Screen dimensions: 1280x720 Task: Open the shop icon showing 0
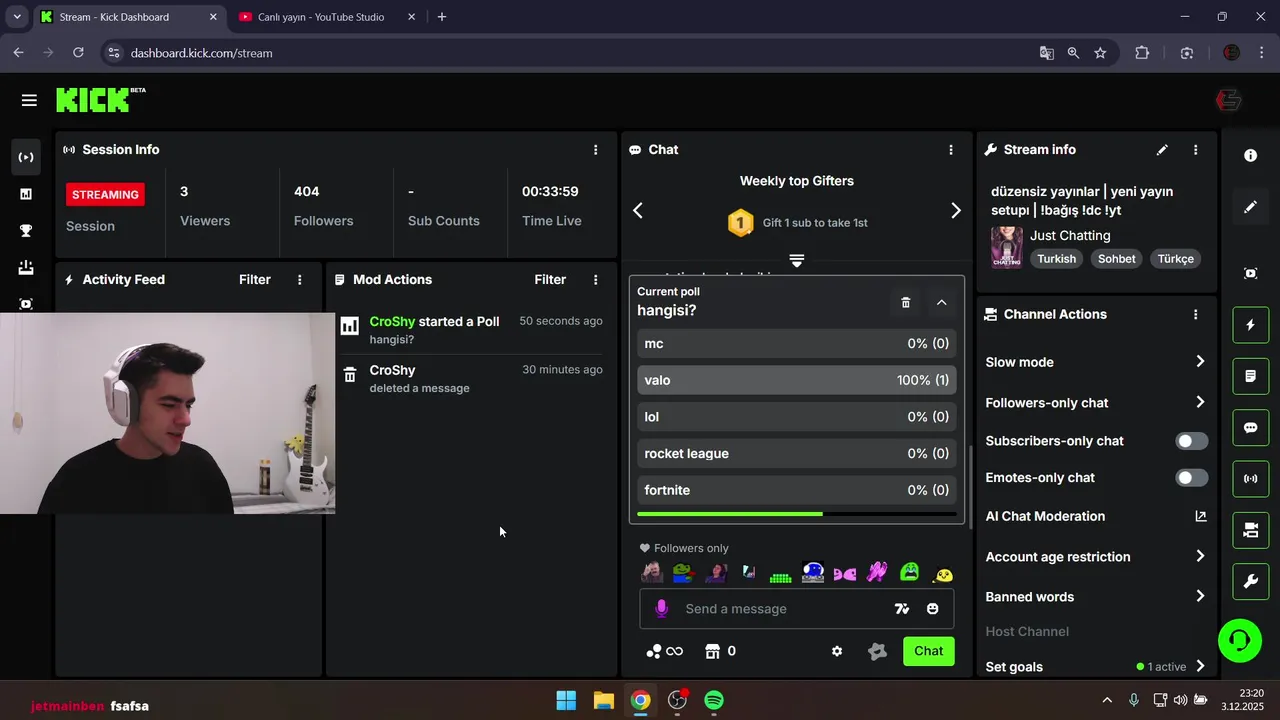720,651
